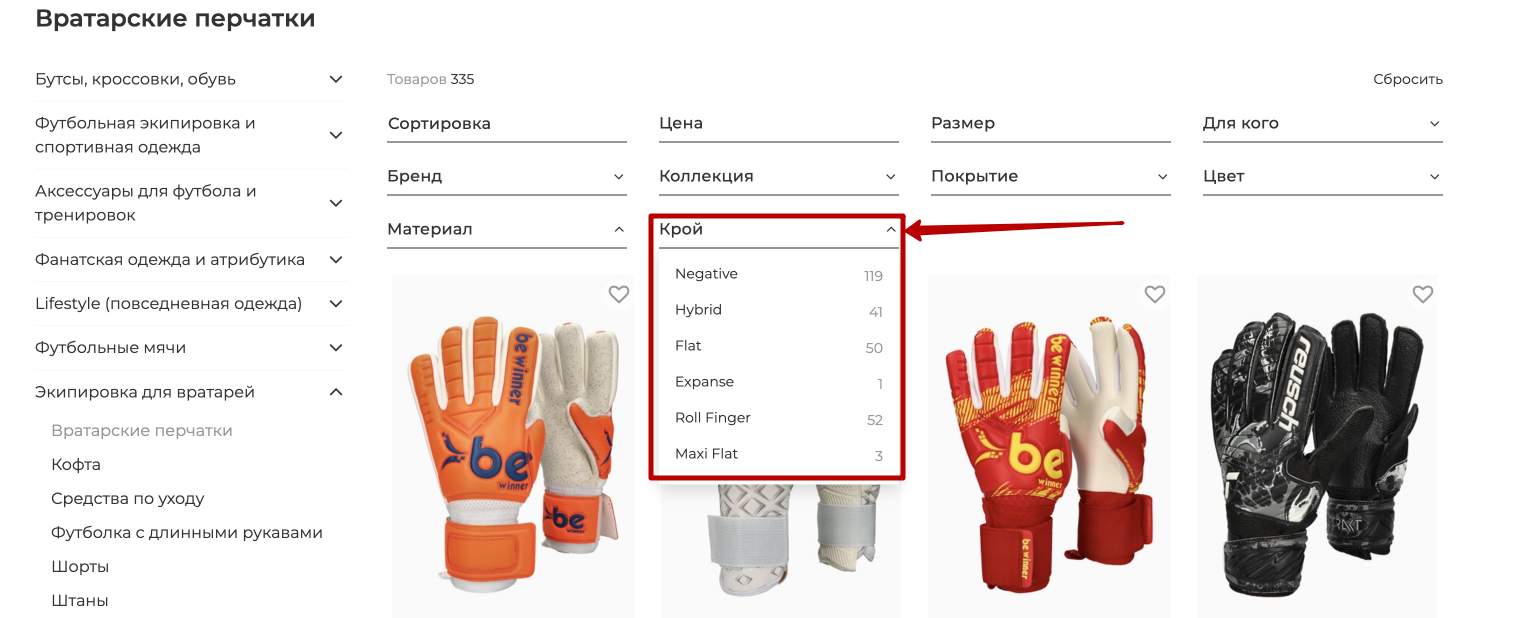Expand the Покрытие filter
The image size is (1539, 618).
point(1051,176)
